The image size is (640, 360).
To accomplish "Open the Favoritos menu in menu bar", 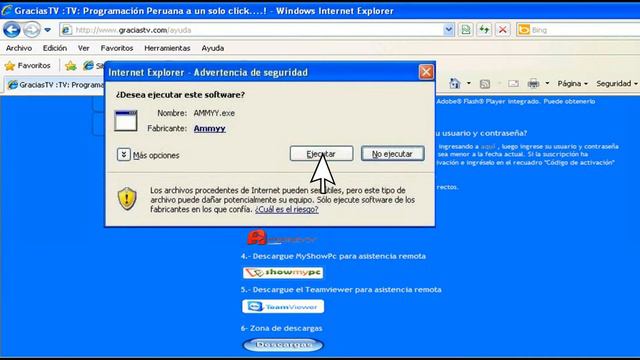I will point(117,48).
